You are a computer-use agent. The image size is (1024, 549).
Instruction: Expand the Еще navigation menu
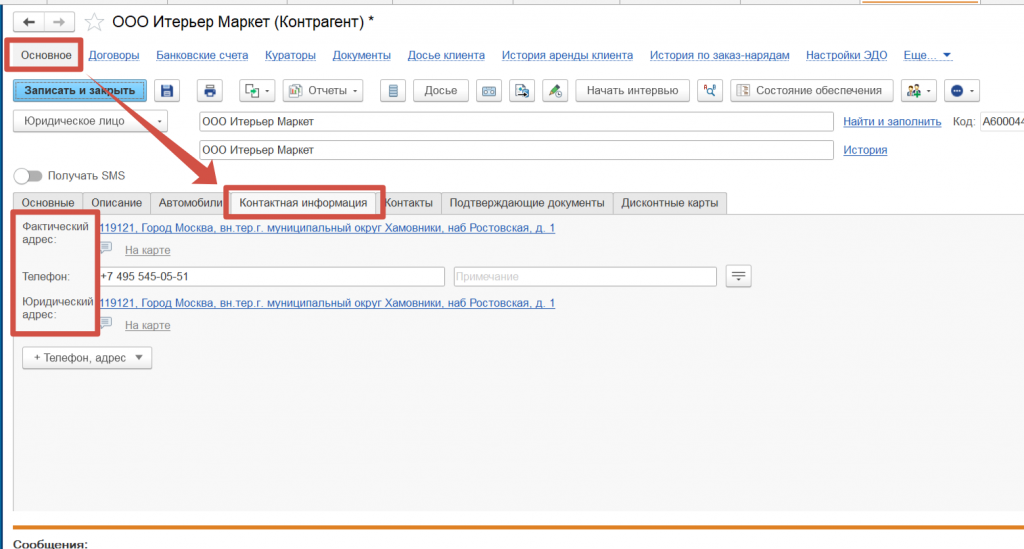[x=927, y=55]
